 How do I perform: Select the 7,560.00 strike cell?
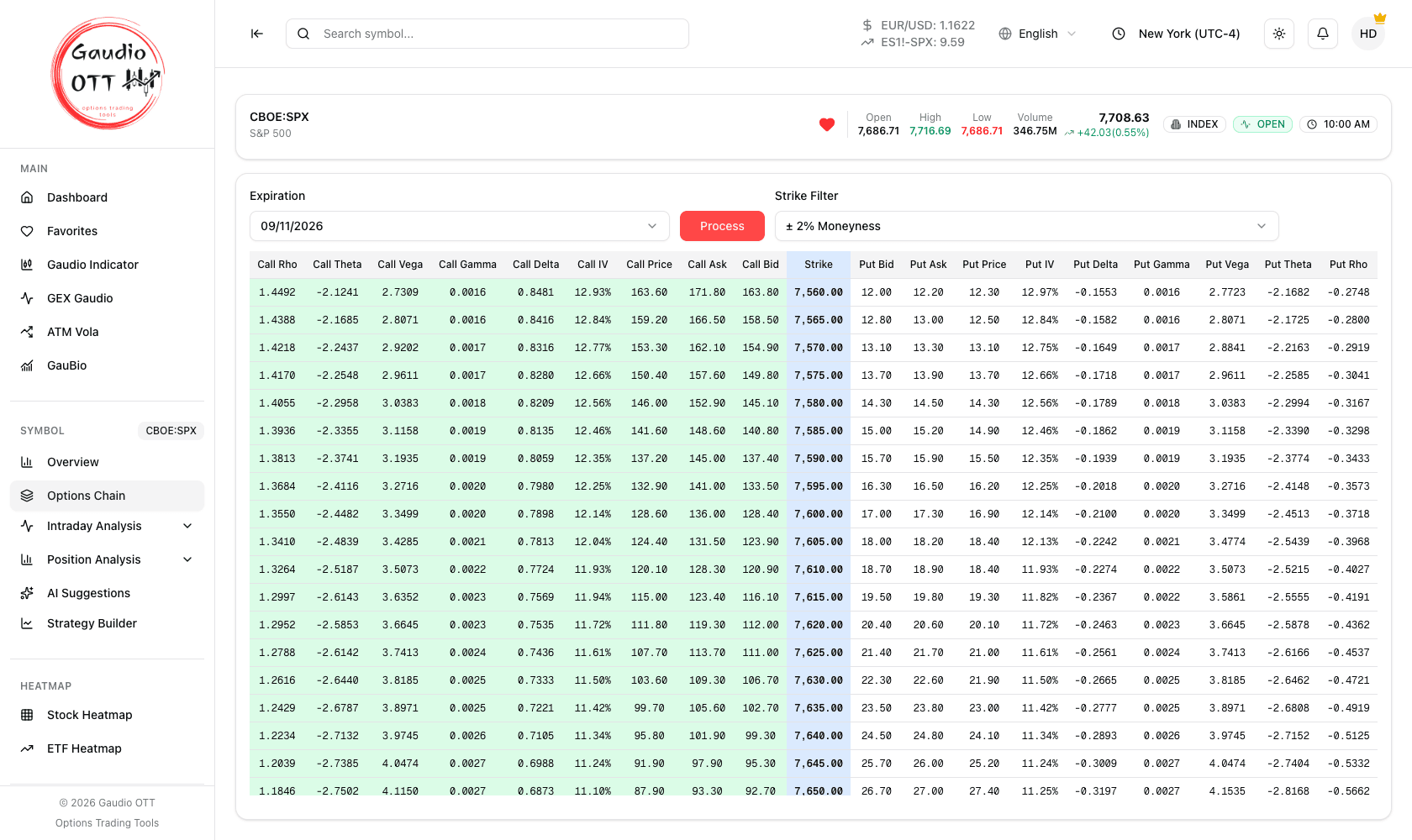click(x=819, y=292)
